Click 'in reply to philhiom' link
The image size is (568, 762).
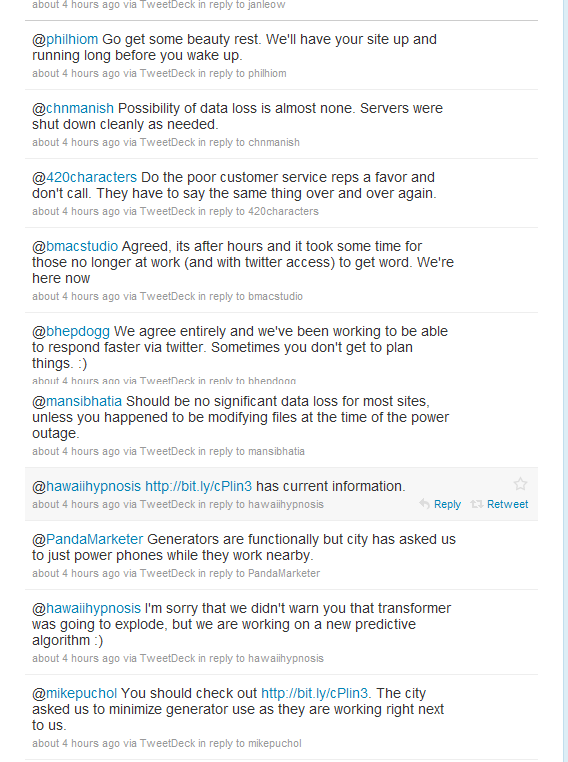coord(242,73)
